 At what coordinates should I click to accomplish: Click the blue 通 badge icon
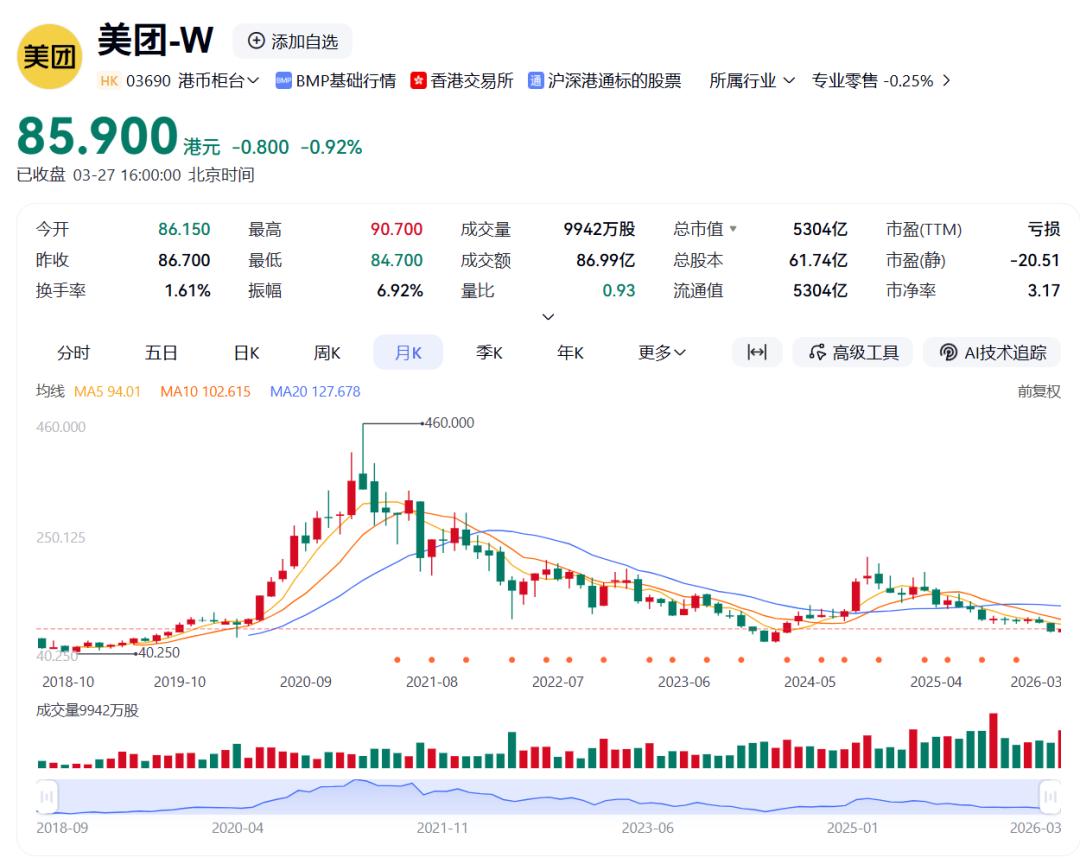point(536,81)
